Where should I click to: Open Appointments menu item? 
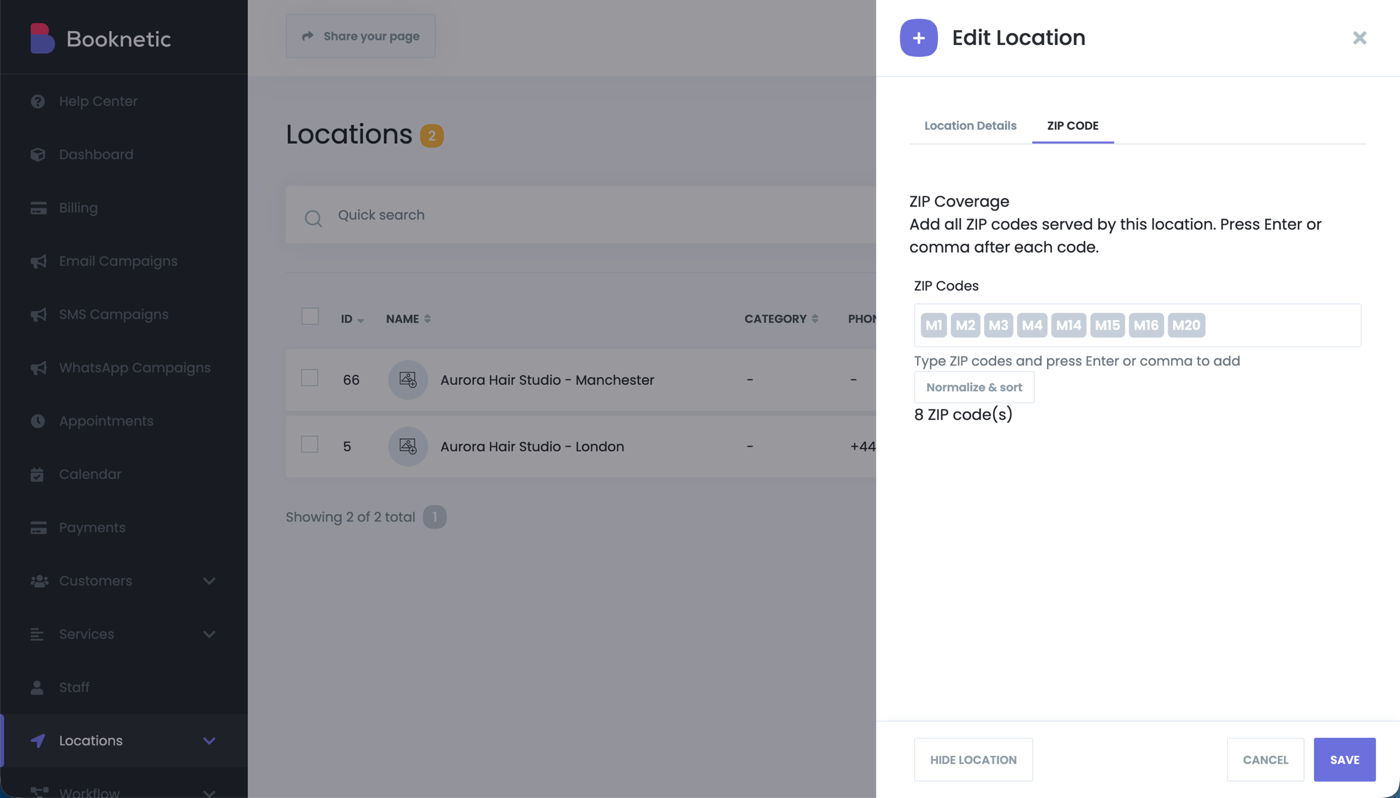[x=124, y=421]
